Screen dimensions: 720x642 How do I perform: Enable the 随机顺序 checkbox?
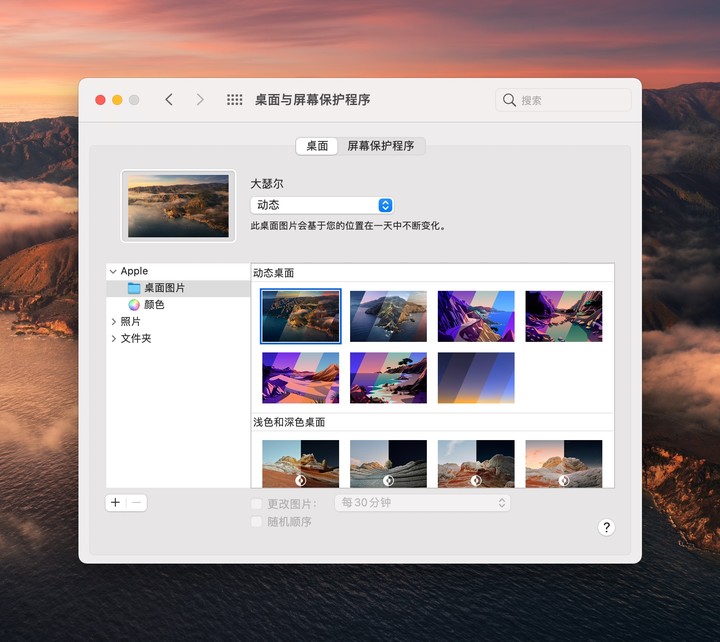[x=257, y=522]
